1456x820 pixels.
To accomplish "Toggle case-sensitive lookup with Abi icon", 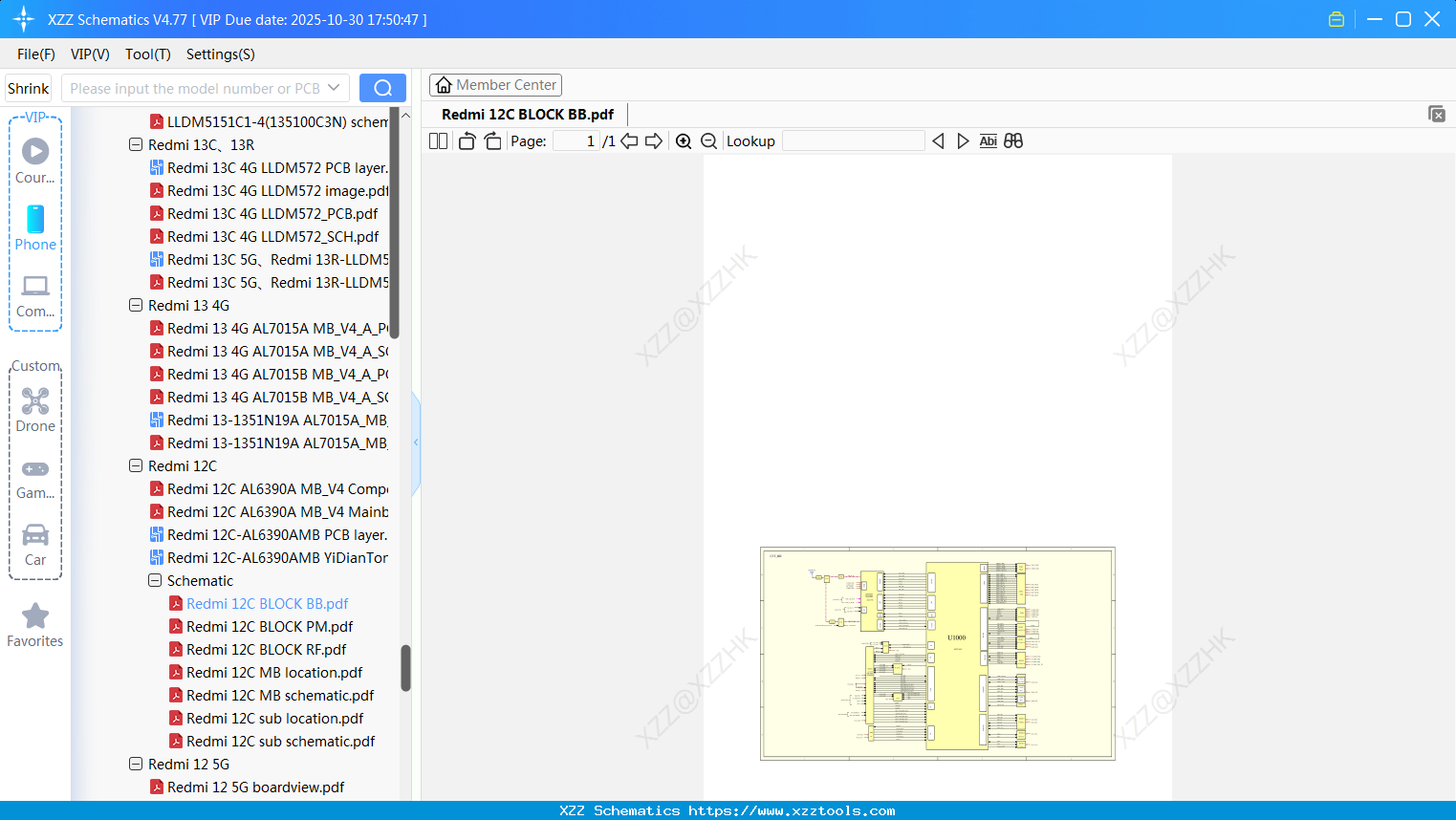I will coord(988,140).
